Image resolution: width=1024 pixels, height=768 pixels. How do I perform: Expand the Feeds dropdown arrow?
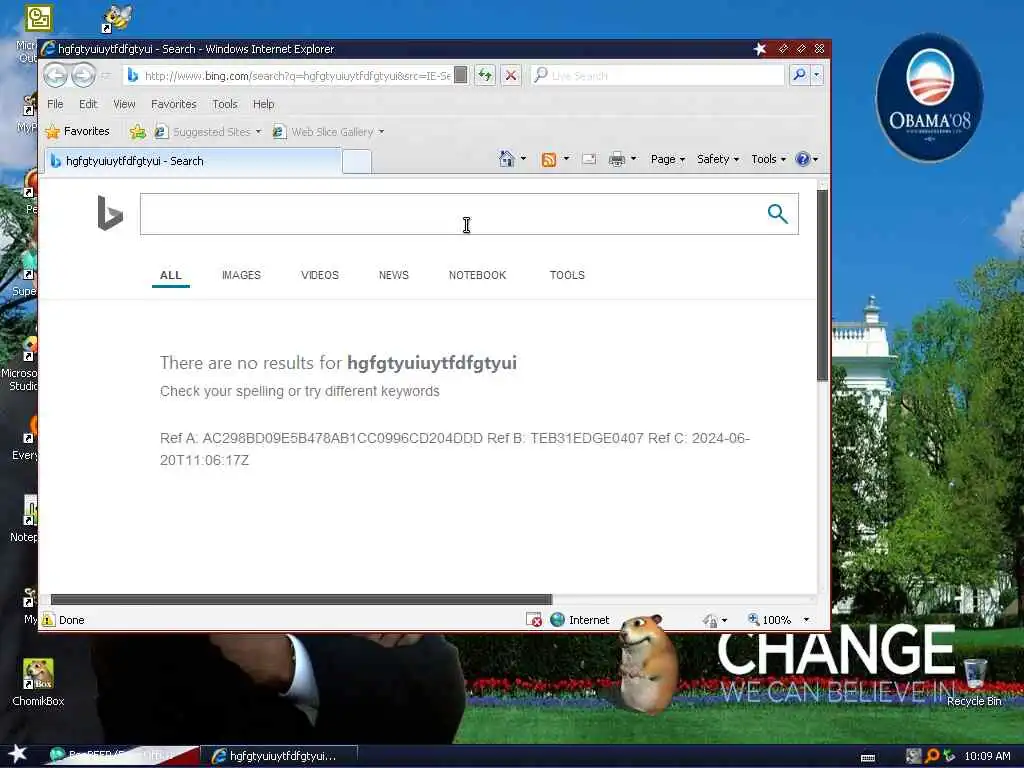(x=566, y=159)
